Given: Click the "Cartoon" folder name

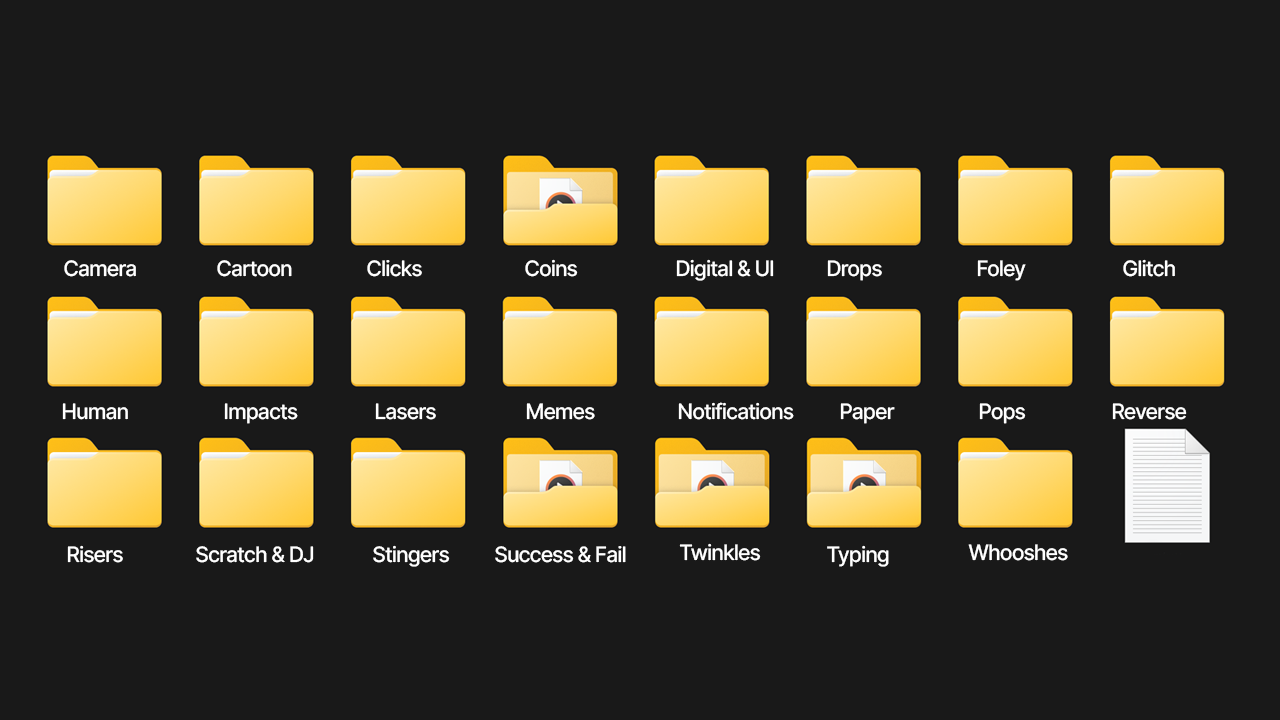Looking at the screenshot, I should (254, 269).
